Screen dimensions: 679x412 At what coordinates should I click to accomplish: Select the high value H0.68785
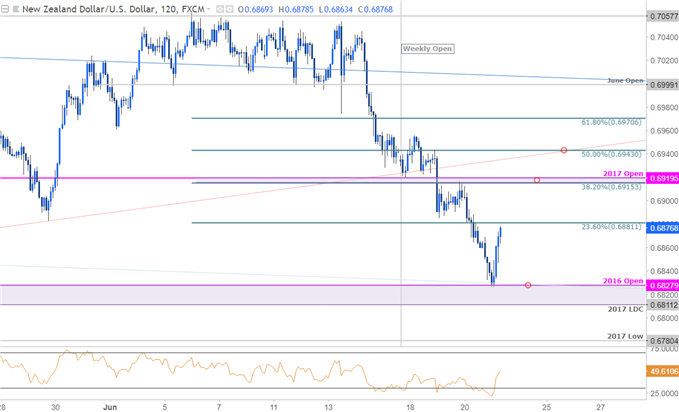coord(296,9)
